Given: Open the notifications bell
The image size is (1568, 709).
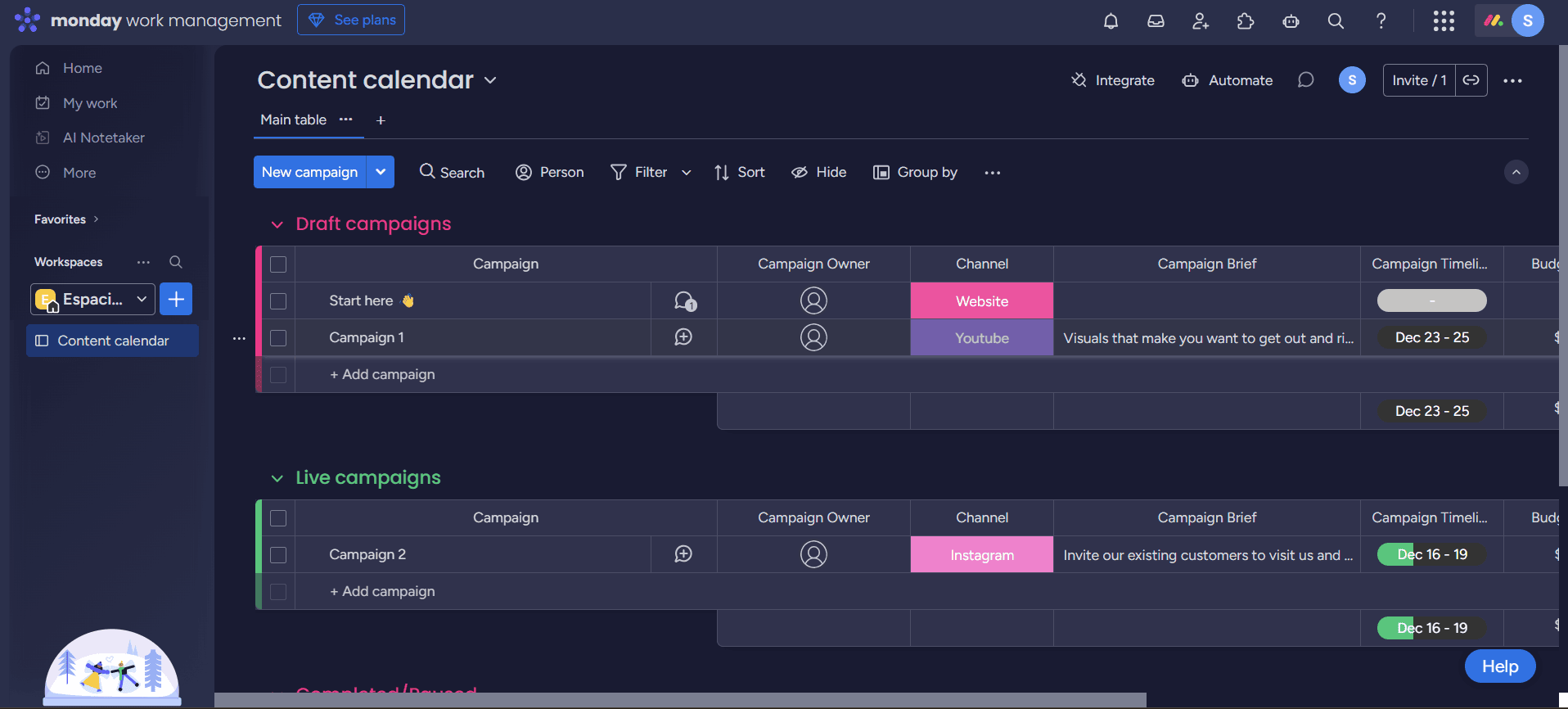Looking at the screenshot, I should [1111, 21].
